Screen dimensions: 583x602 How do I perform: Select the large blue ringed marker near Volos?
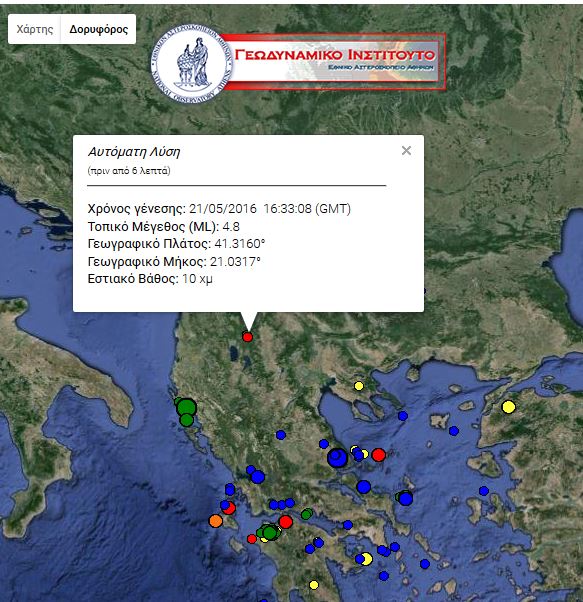tap(337, 458)
